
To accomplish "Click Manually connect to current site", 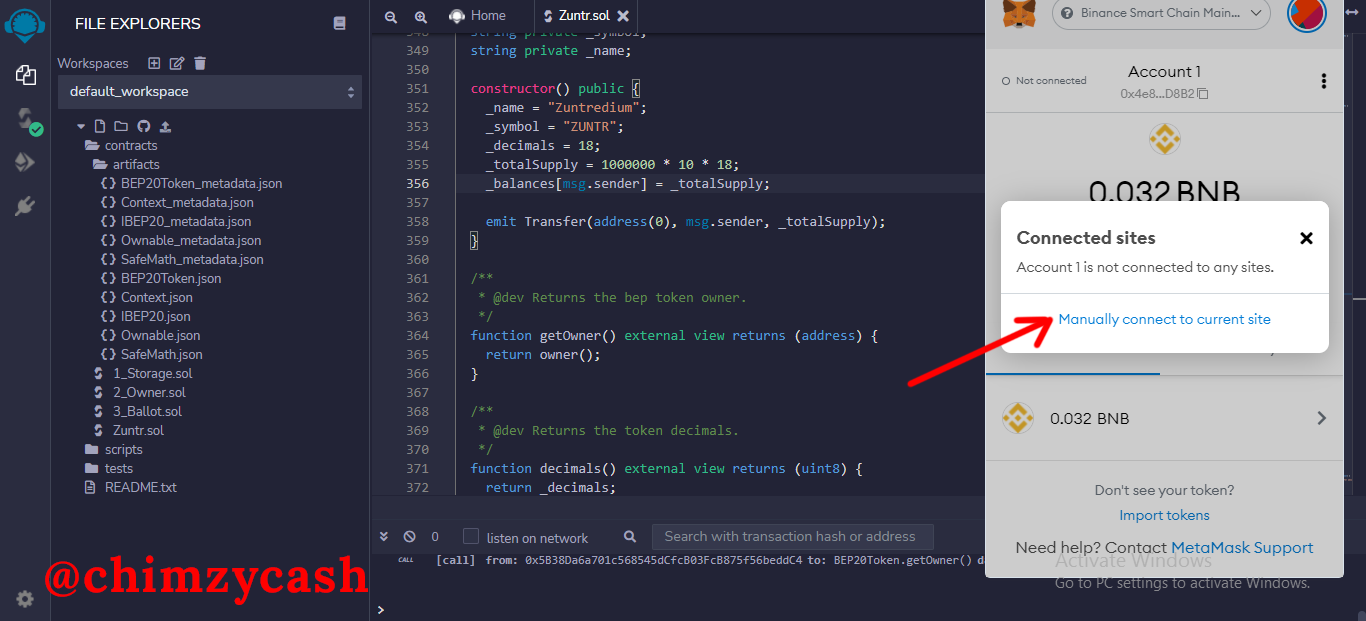I will click(1164, 320).
